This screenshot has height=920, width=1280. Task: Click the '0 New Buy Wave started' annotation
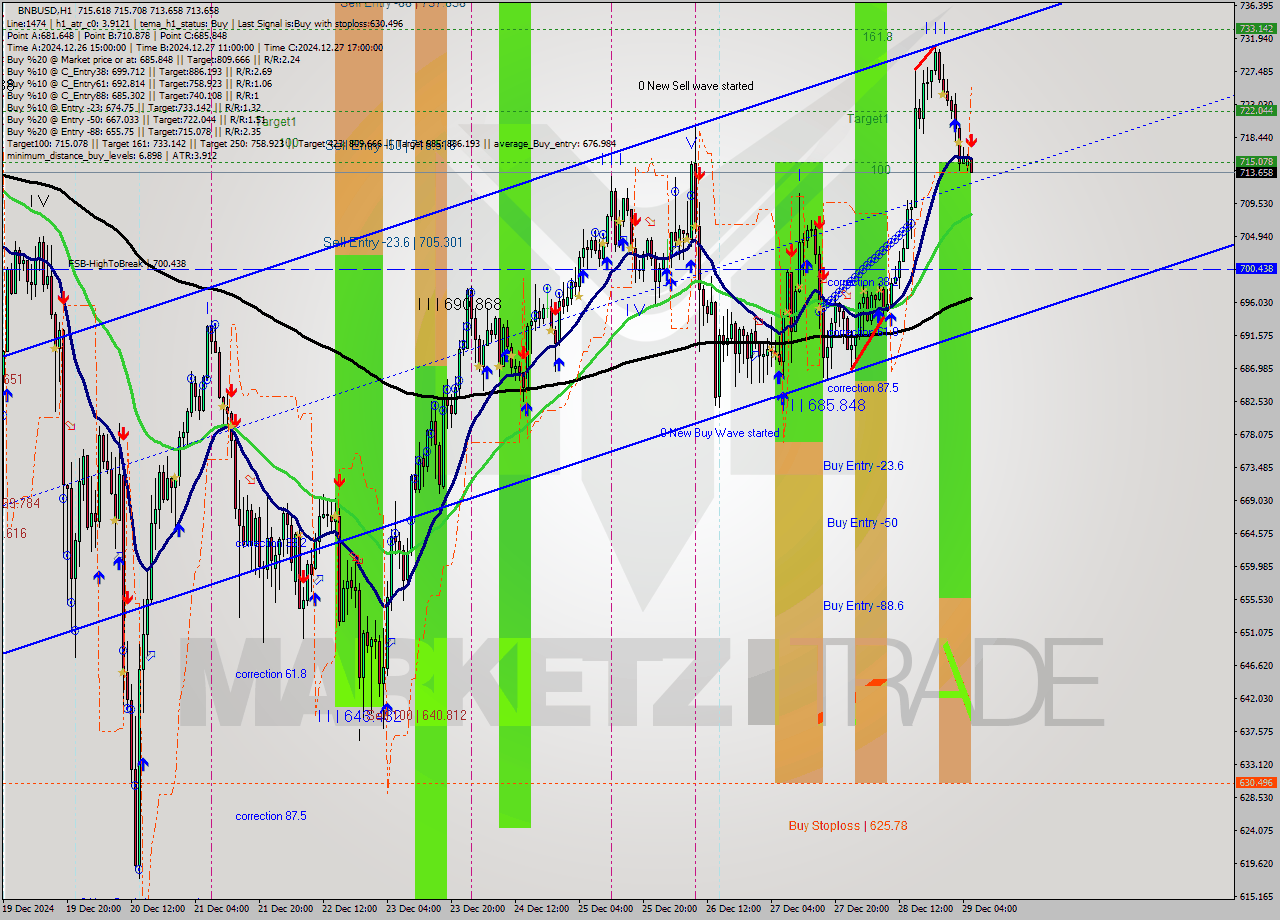719,433
